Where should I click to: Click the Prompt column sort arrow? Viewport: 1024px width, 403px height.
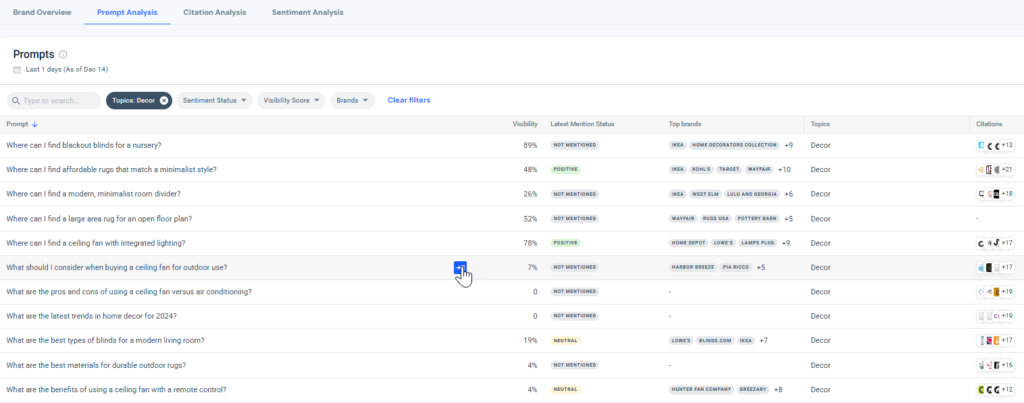(x=36, y=125)
